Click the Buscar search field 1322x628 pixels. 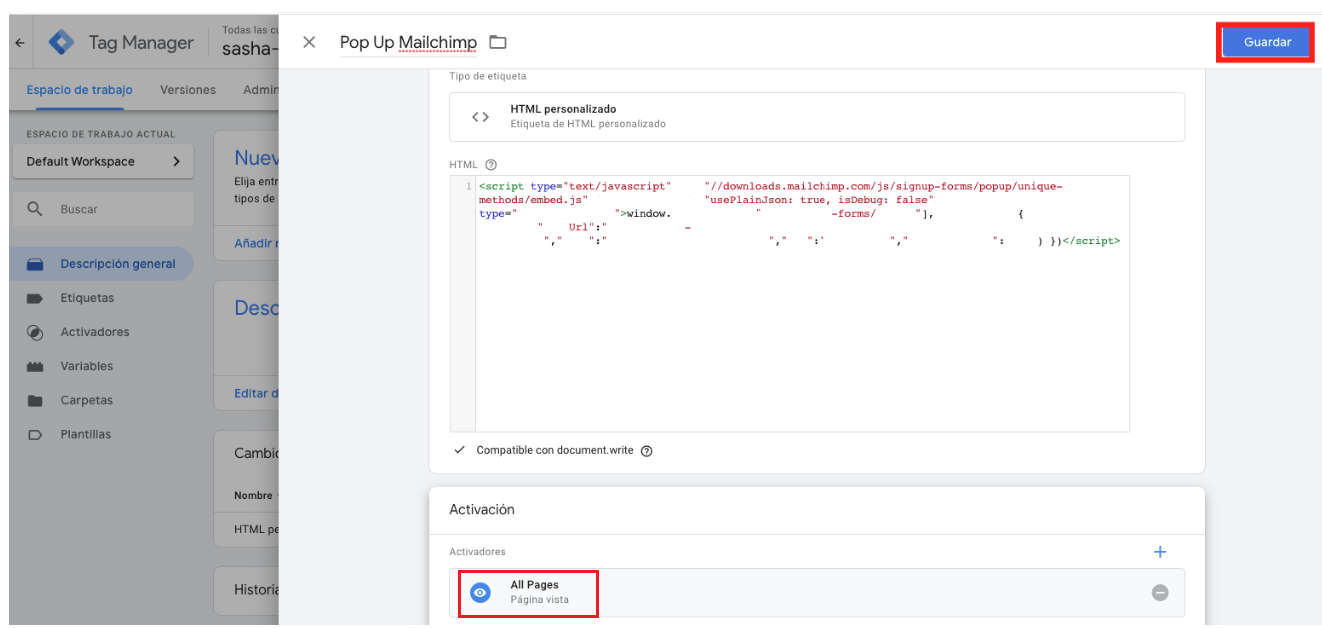[x=103, y=209]
